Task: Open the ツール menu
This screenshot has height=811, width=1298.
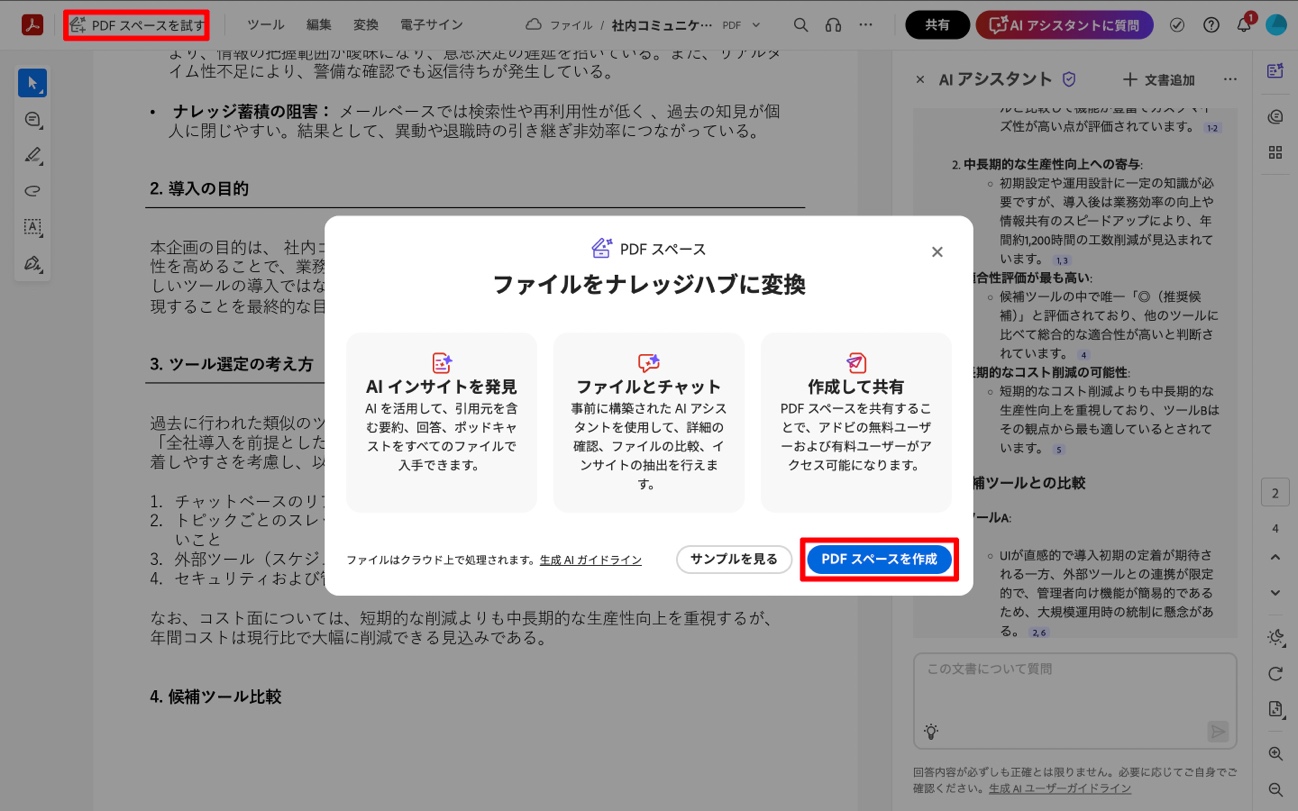Action: [x=265, y=25]
